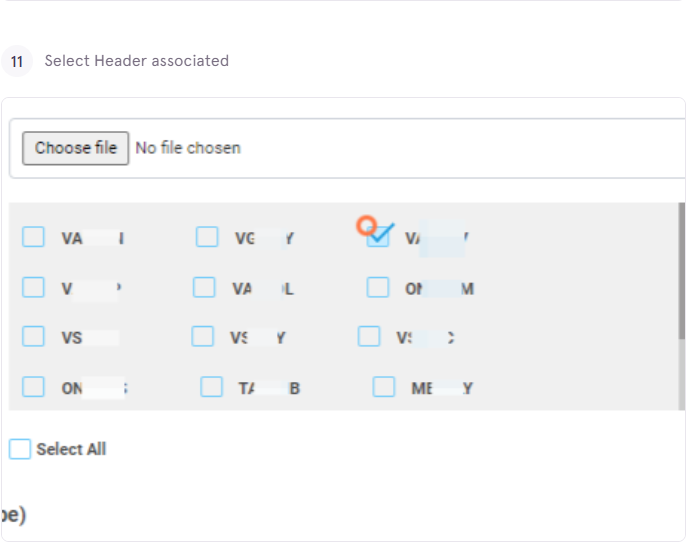Check the TA…B header checkbox
The height and width of the screenshot is (543, 687).
(212, 387)
